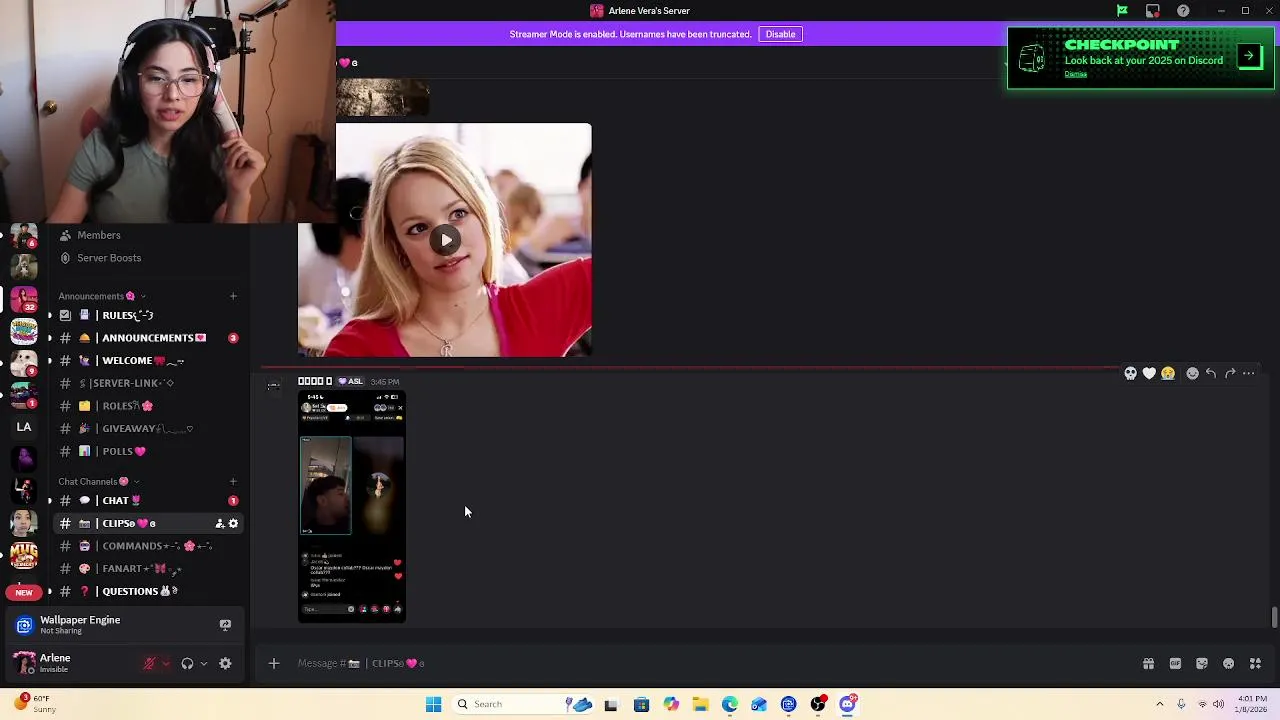Image resolution: width=1280 pixels, height=720 pixels.
Task: Open the Help question mark icon
Action: [x=1183, y=11]
